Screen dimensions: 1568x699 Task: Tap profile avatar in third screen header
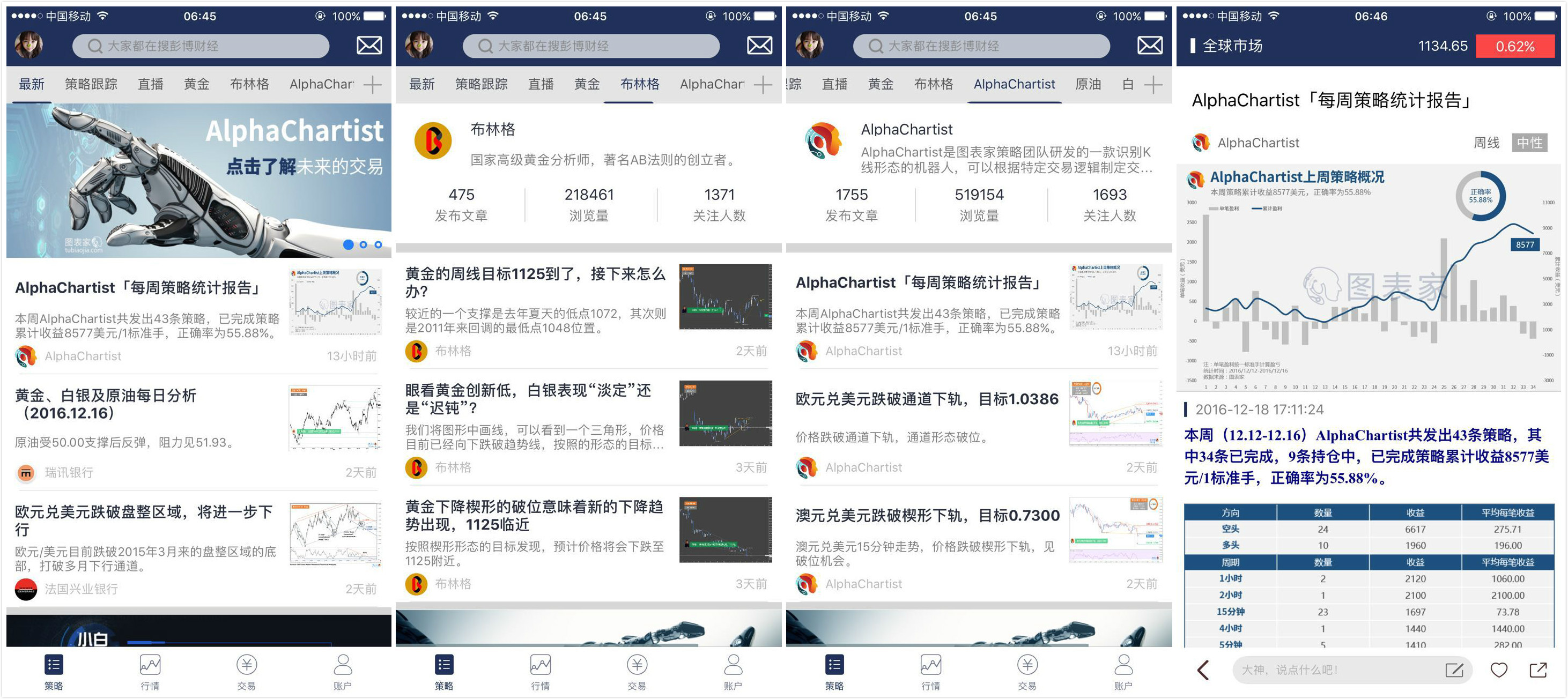point(809,46)
